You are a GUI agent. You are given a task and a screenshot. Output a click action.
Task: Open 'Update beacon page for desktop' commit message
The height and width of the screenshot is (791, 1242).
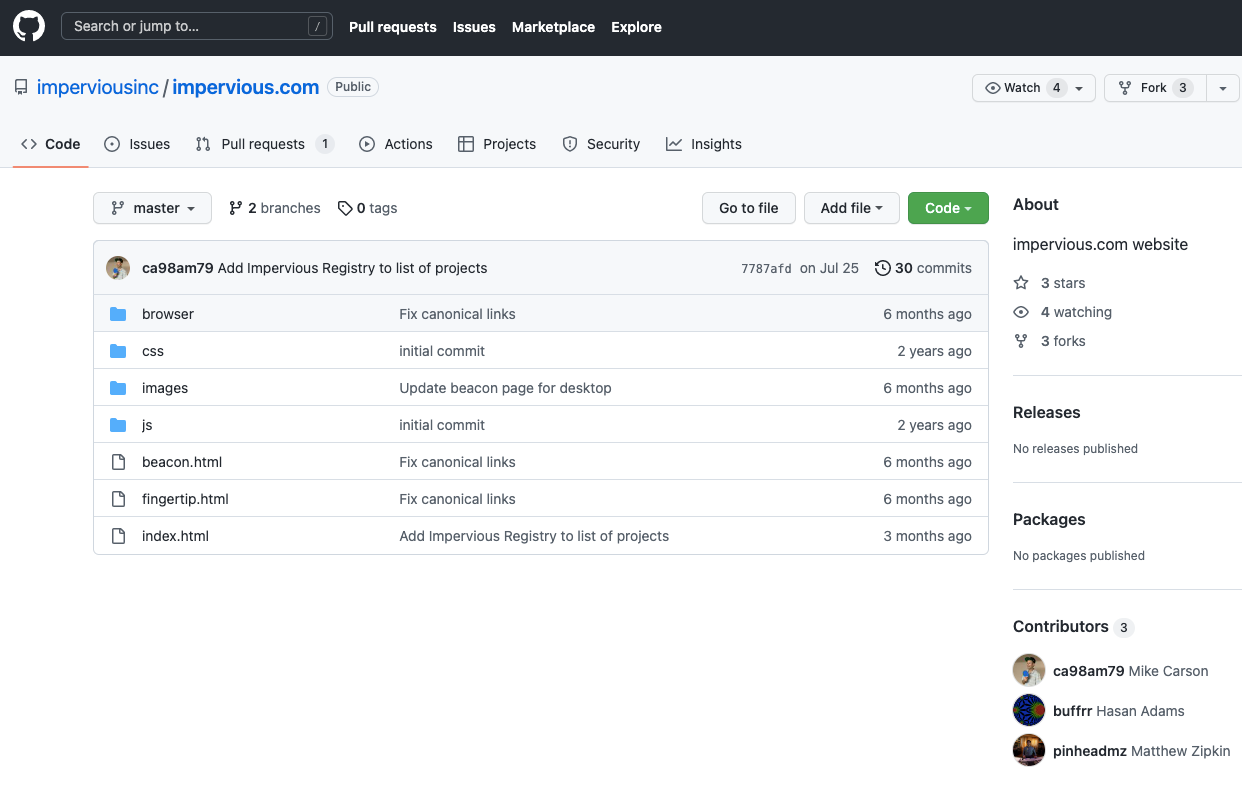tap(505, 388)
